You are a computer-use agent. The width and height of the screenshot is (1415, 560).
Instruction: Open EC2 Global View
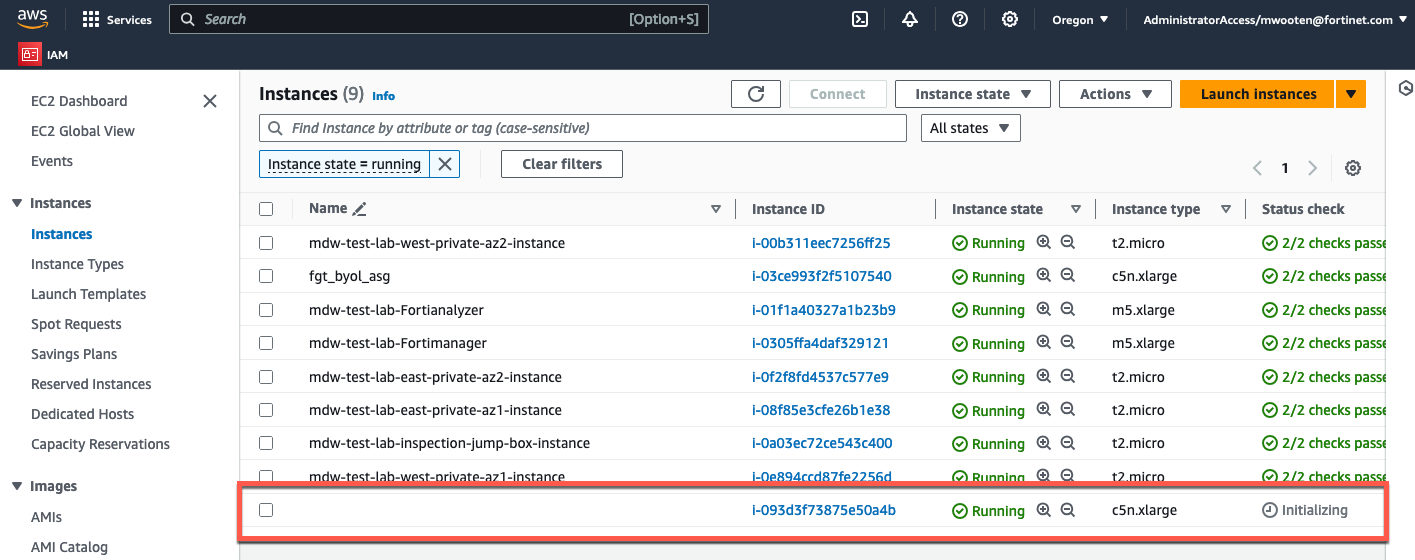[x=83, y=131]
